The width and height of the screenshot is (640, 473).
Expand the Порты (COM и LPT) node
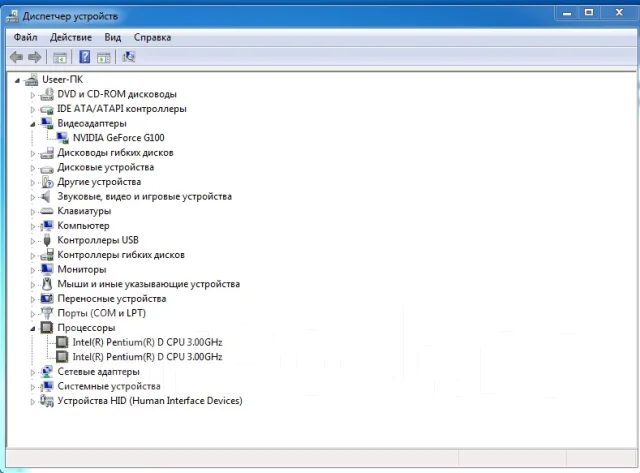pyautogui.click(x=33, y=314)
